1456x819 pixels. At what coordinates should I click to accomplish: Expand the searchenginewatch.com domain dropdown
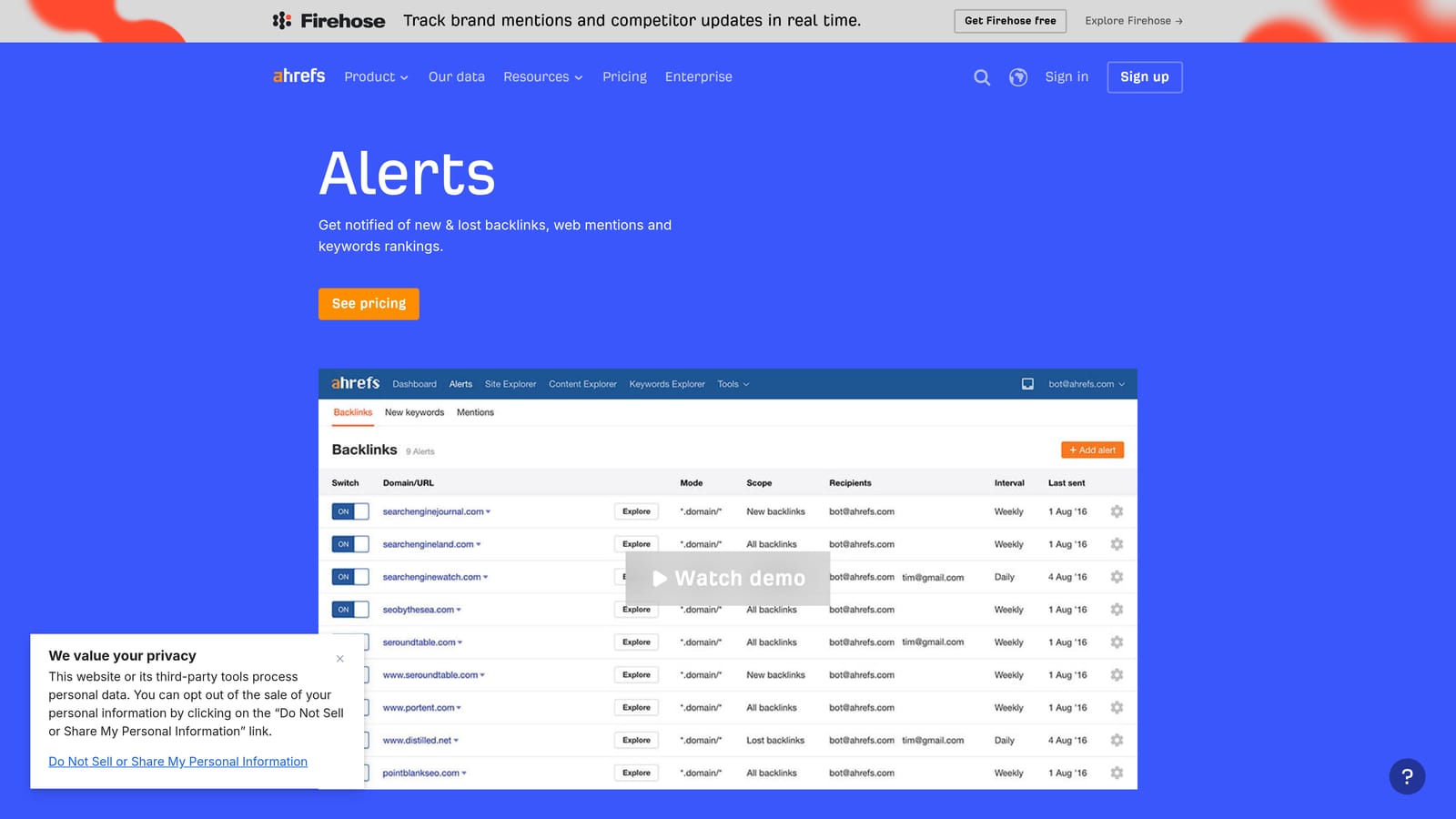[x=486, y=578]
